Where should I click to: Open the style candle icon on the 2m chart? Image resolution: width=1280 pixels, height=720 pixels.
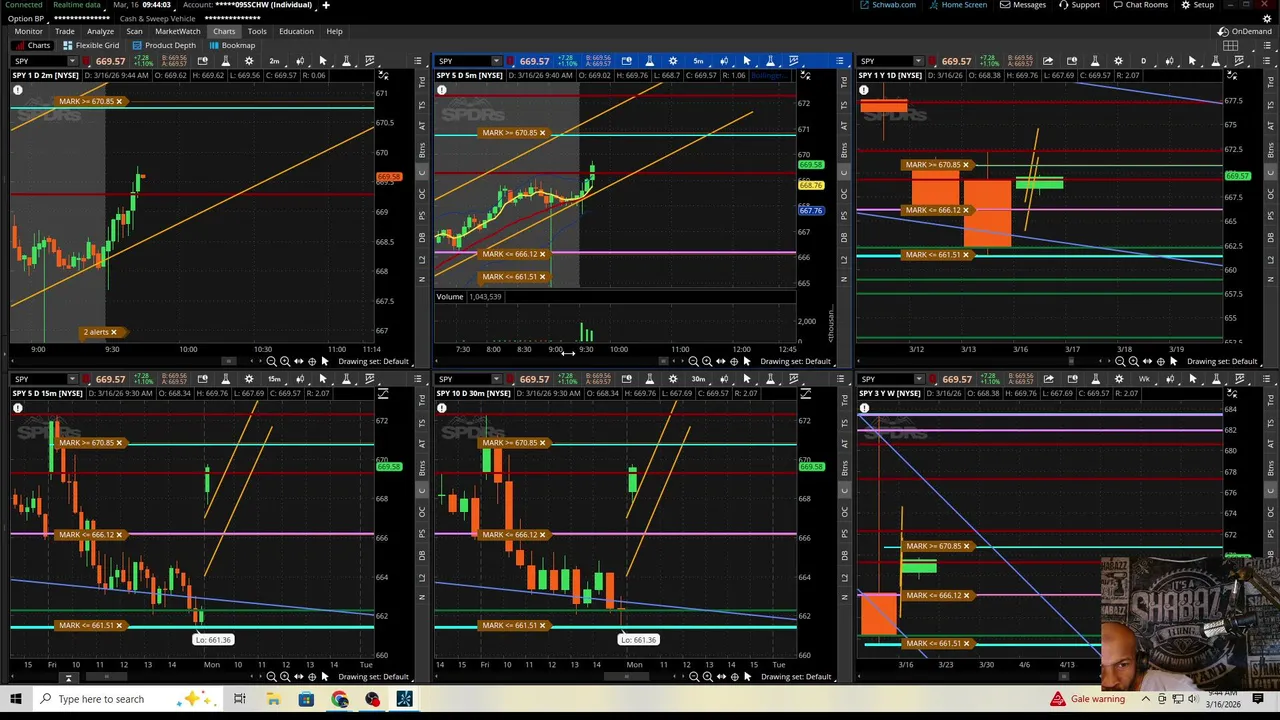point(300,61)
